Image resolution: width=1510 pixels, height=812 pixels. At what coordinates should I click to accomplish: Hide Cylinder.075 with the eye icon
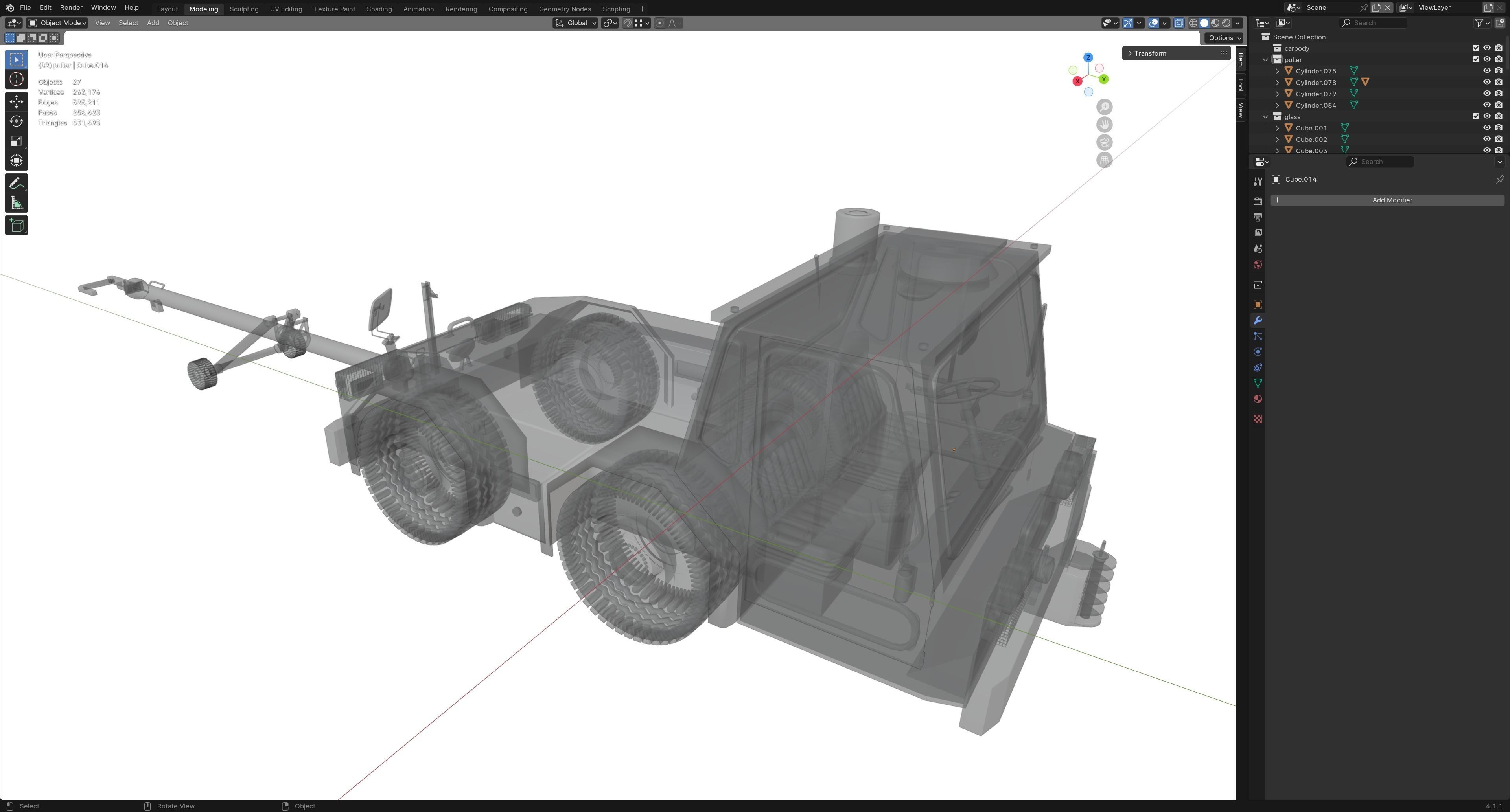point(1486,71)
